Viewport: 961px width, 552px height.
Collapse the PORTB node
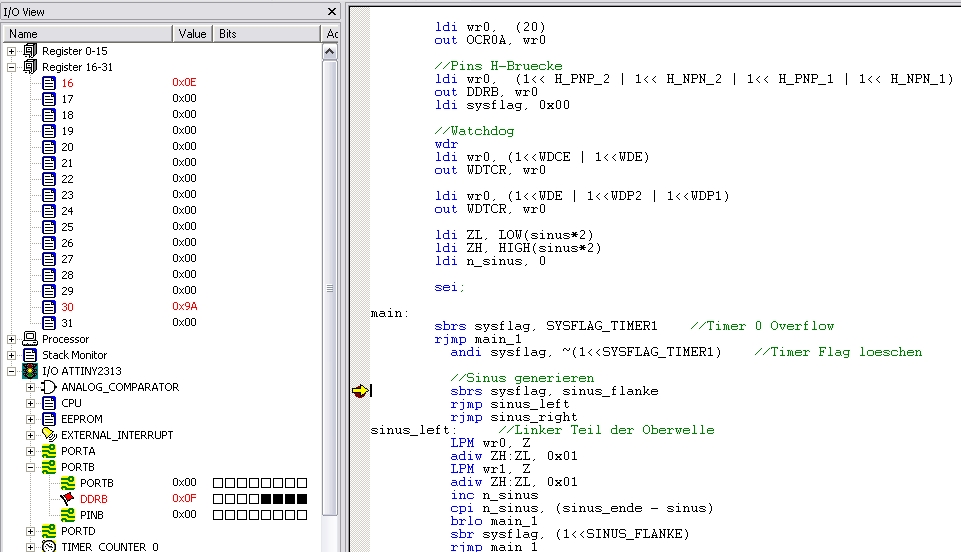30,467
